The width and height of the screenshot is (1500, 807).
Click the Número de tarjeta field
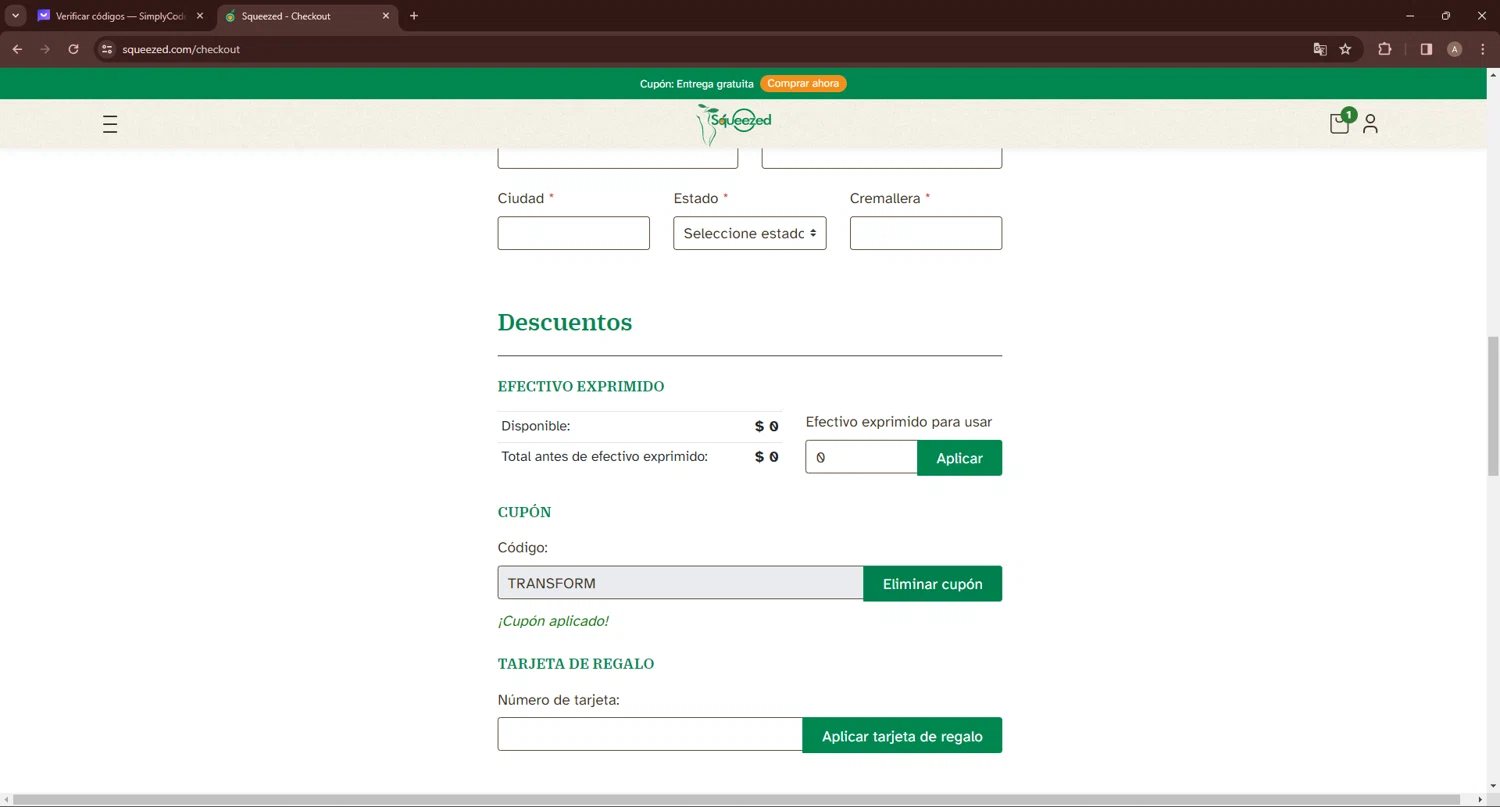(650, 734)
